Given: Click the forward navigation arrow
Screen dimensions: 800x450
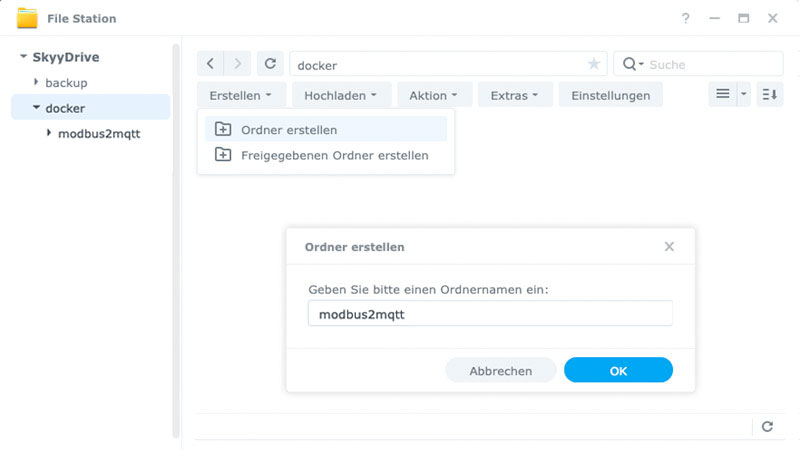Looking at the screenshot, I should click(x=237, y=64).
